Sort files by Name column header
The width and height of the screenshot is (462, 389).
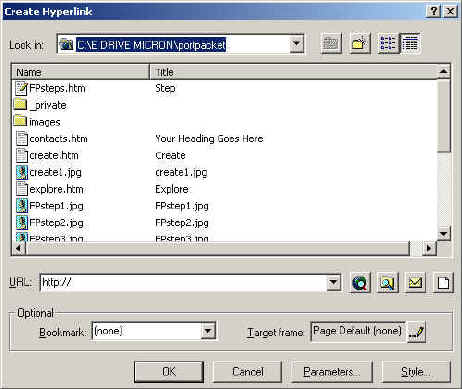click(81, 72)
